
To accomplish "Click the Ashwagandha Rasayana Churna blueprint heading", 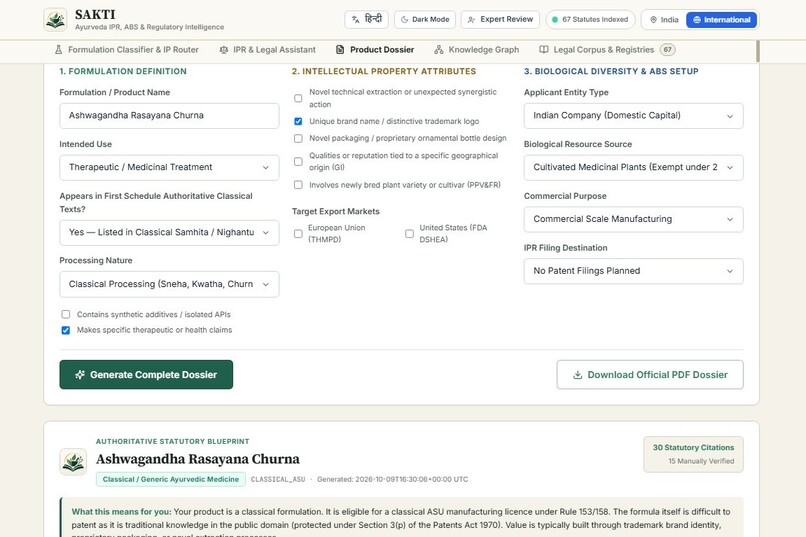I will [198, 459].
